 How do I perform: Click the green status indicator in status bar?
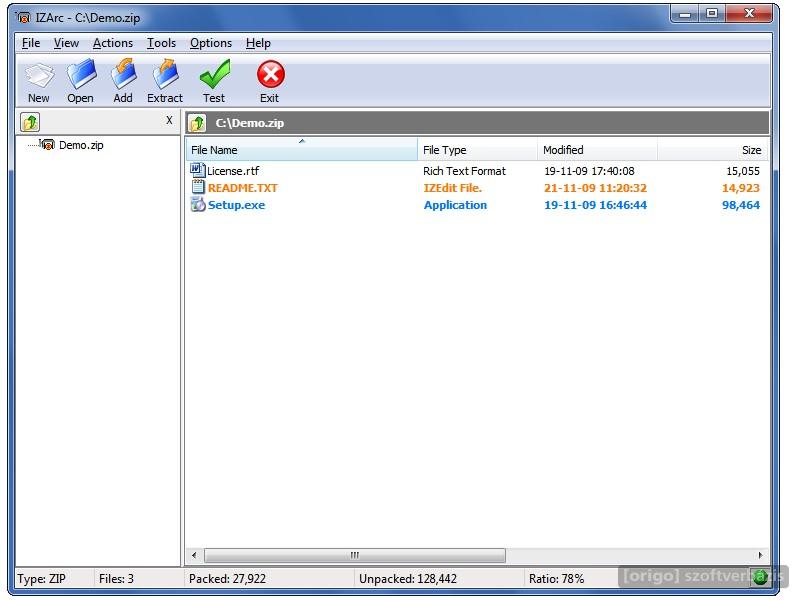point(760,578)
